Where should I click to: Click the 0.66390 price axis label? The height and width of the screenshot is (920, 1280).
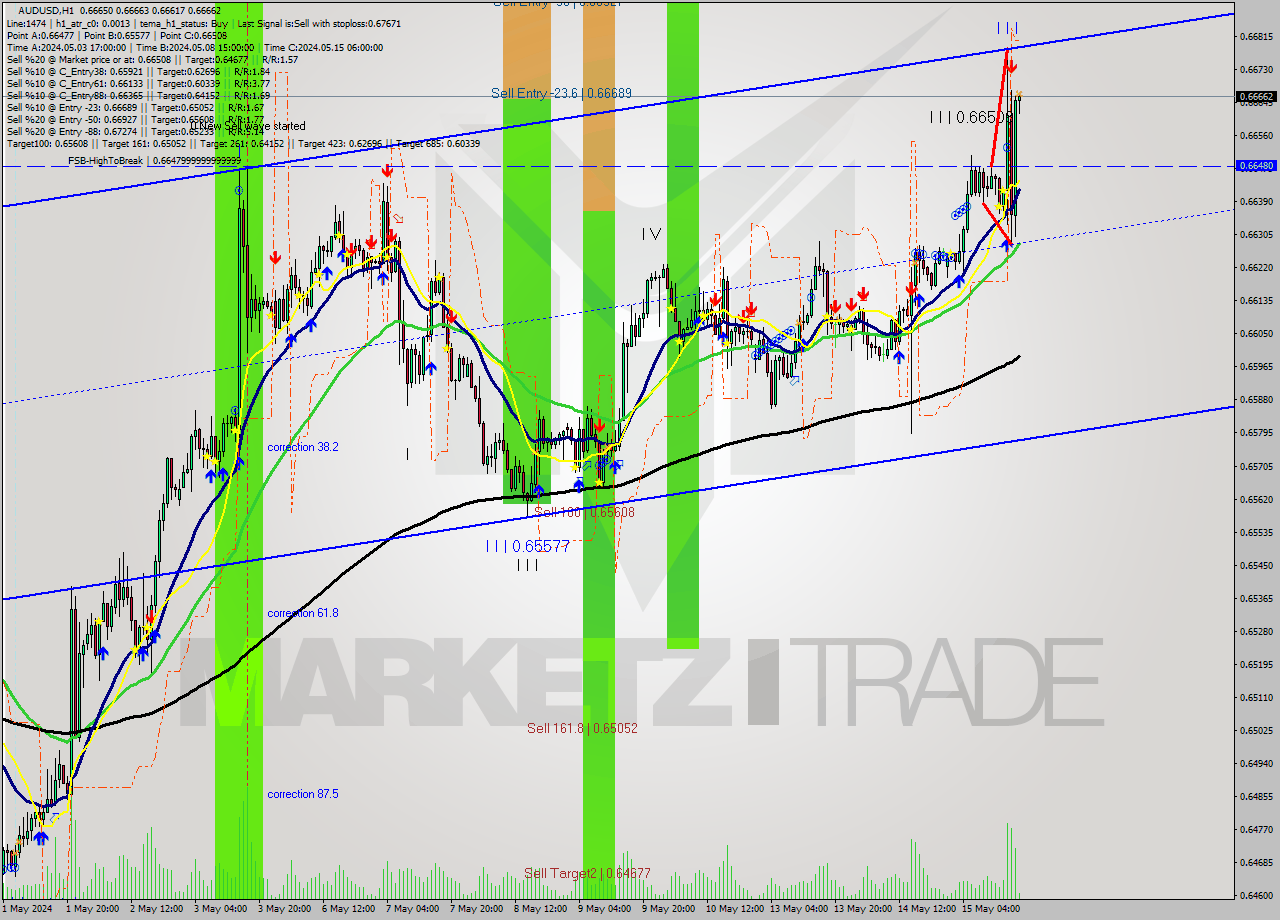[x=1256, y=201]
